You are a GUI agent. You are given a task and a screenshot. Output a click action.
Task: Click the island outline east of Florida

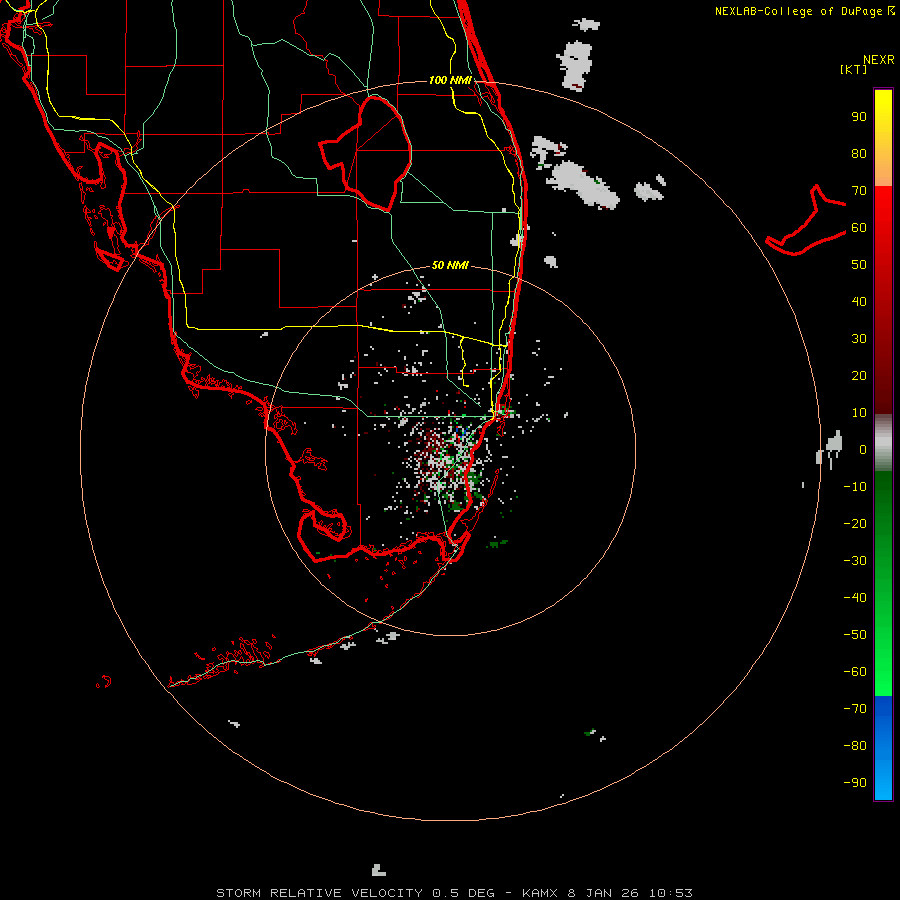pyautogui.click(x=805, y=220)
